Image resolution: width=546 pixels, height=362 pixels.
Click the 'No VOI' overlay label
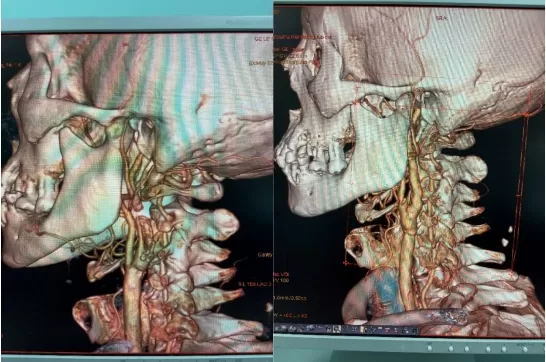(x=281, y=274)
